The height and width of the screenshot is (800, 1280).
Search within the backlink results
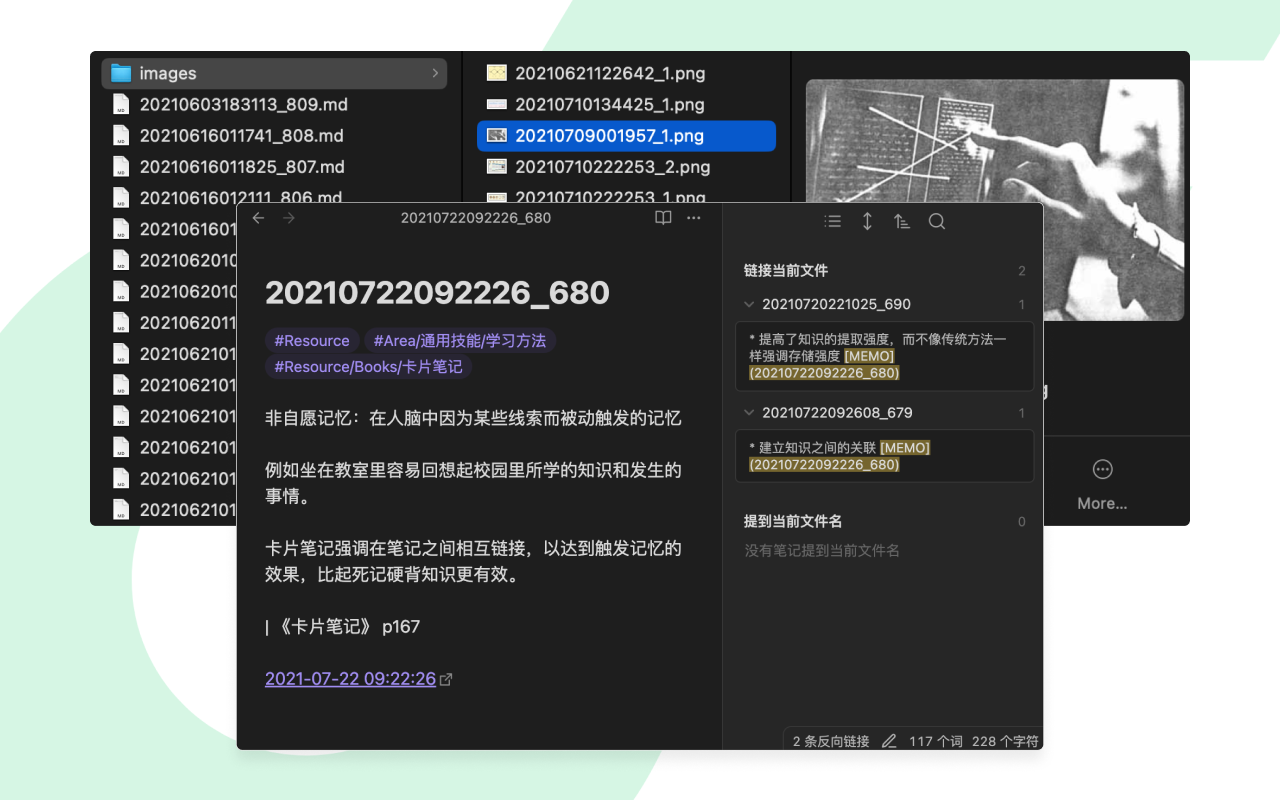pyautogui.click(x=937, y=221)
